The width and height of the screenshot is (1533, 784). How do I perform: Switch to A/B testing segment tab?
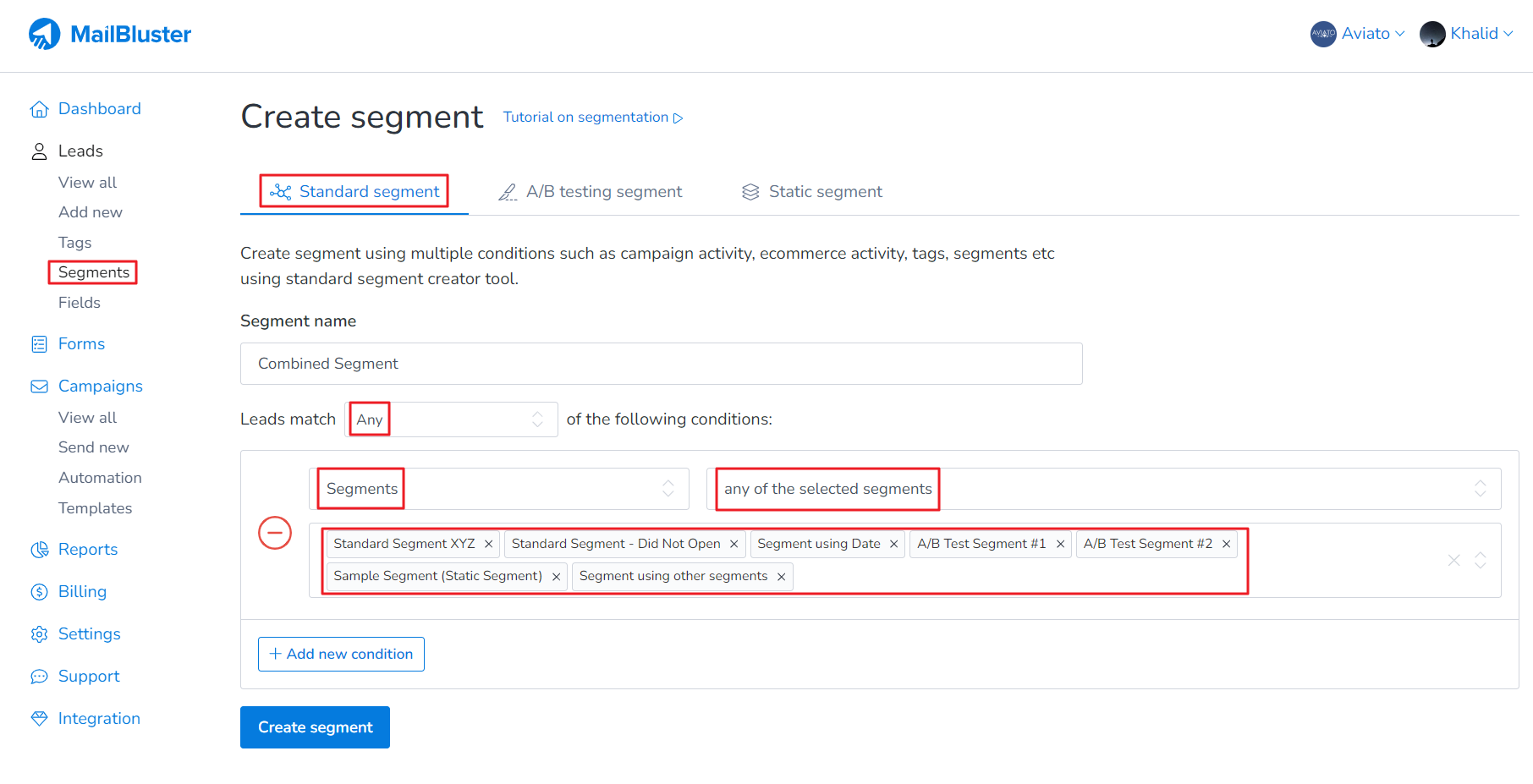(x=591, y=192)
